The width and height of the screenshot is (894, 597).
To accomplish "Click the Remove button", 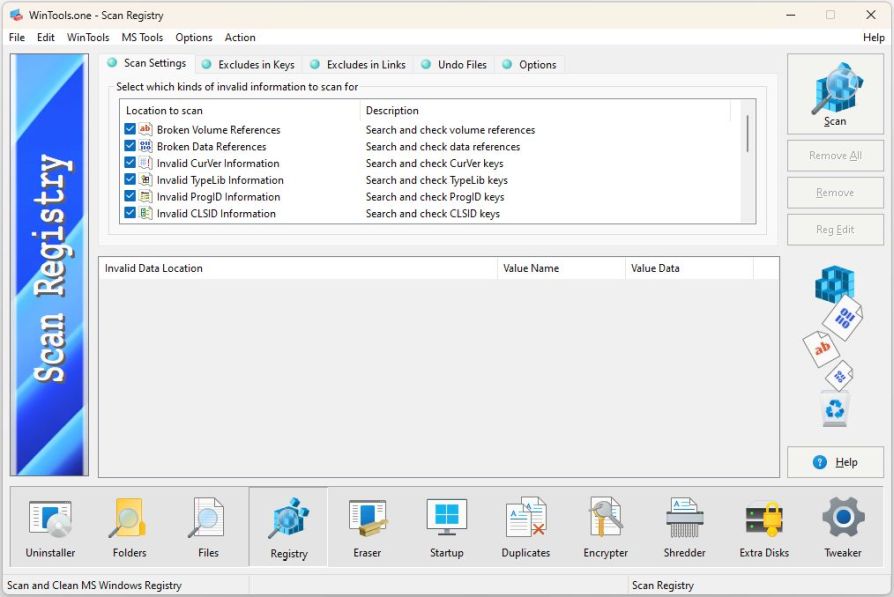I will [835, 192].
